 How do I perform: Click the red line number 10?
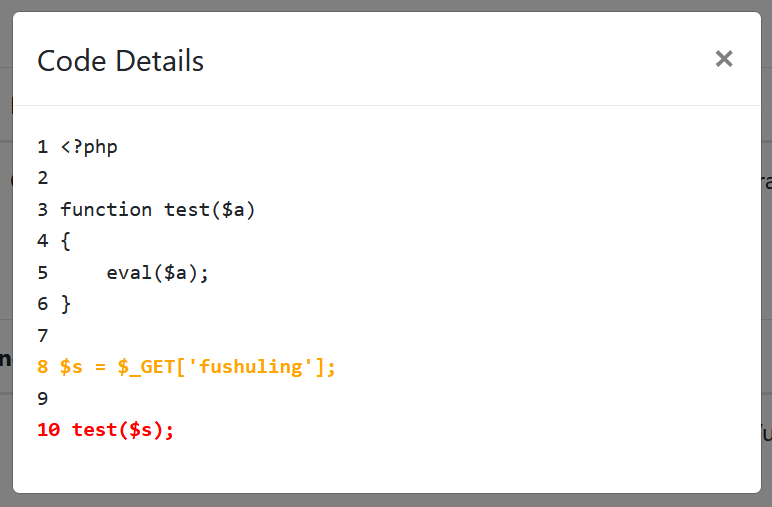[49, 430]
